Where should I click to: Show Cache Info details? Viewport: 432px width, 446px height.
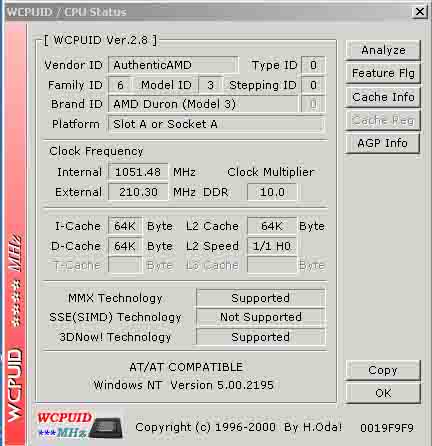click(x=383, y=97)
